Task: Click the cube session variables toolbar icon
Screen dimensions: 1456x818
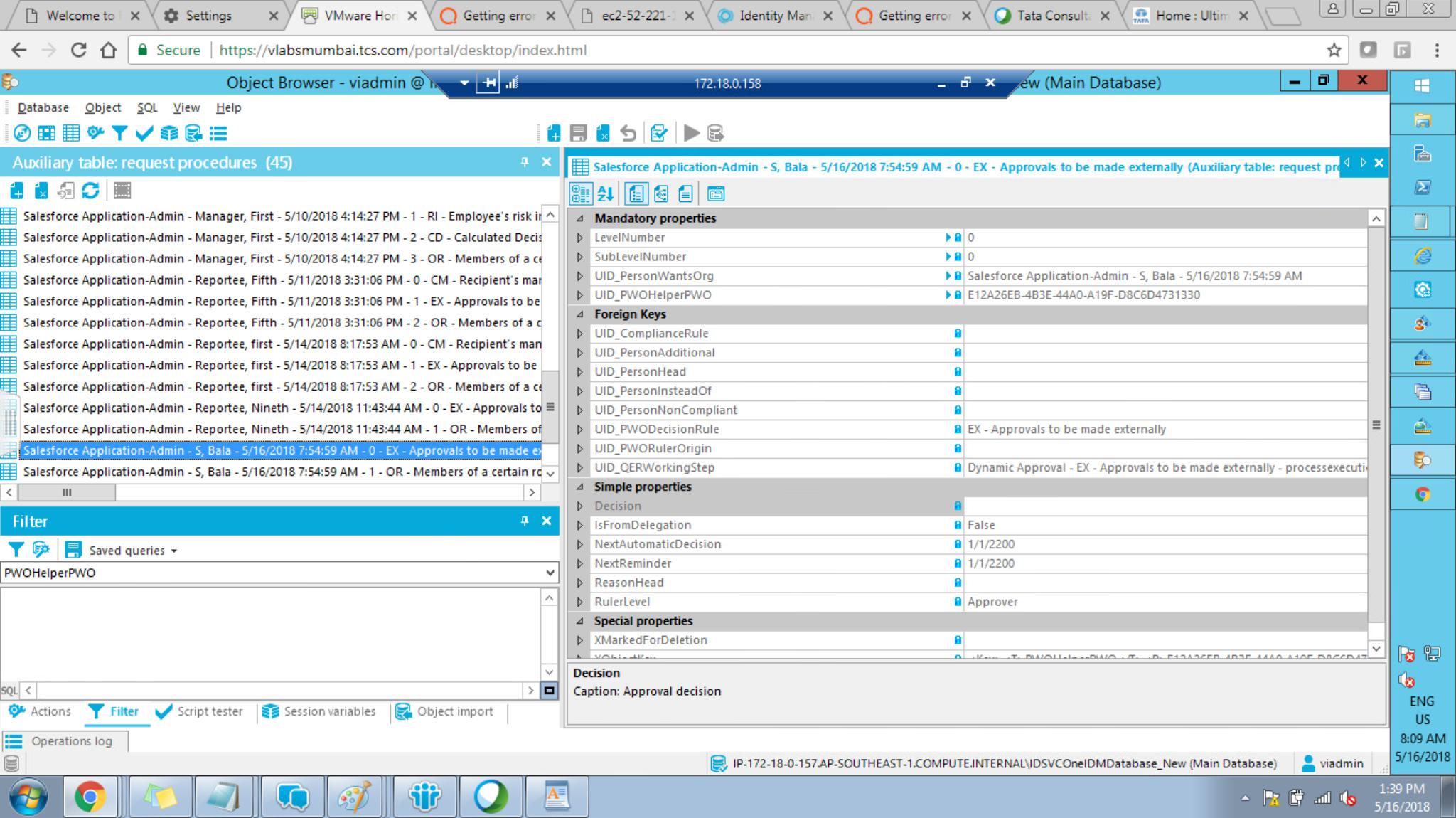Action: tap(169, 133)
